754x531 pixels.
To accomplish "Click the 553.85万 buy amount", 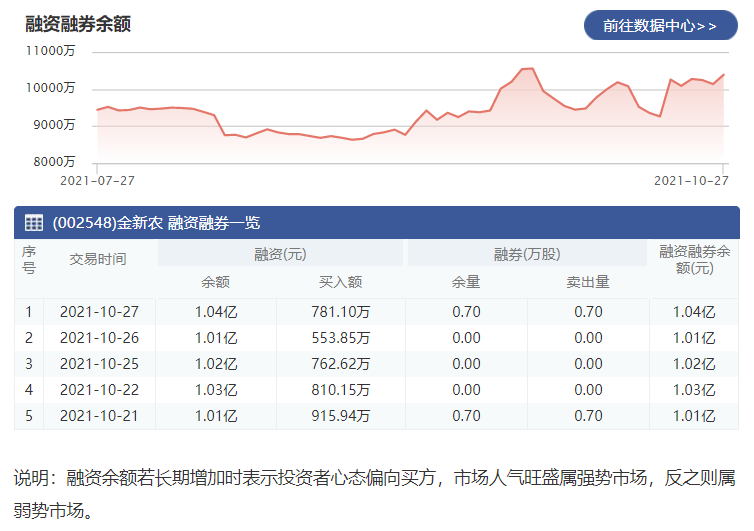I will (x=340, y=338).
